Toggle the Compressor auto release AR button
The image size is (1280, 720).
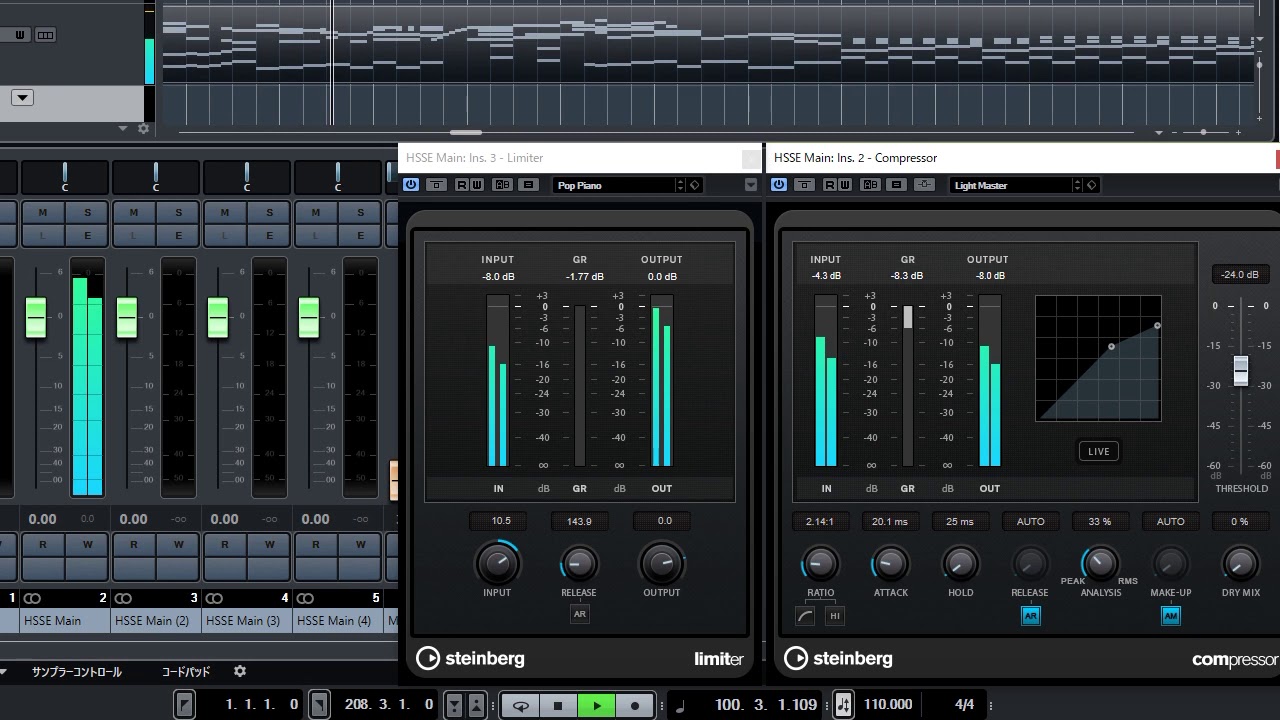(x=1030, y=616)
